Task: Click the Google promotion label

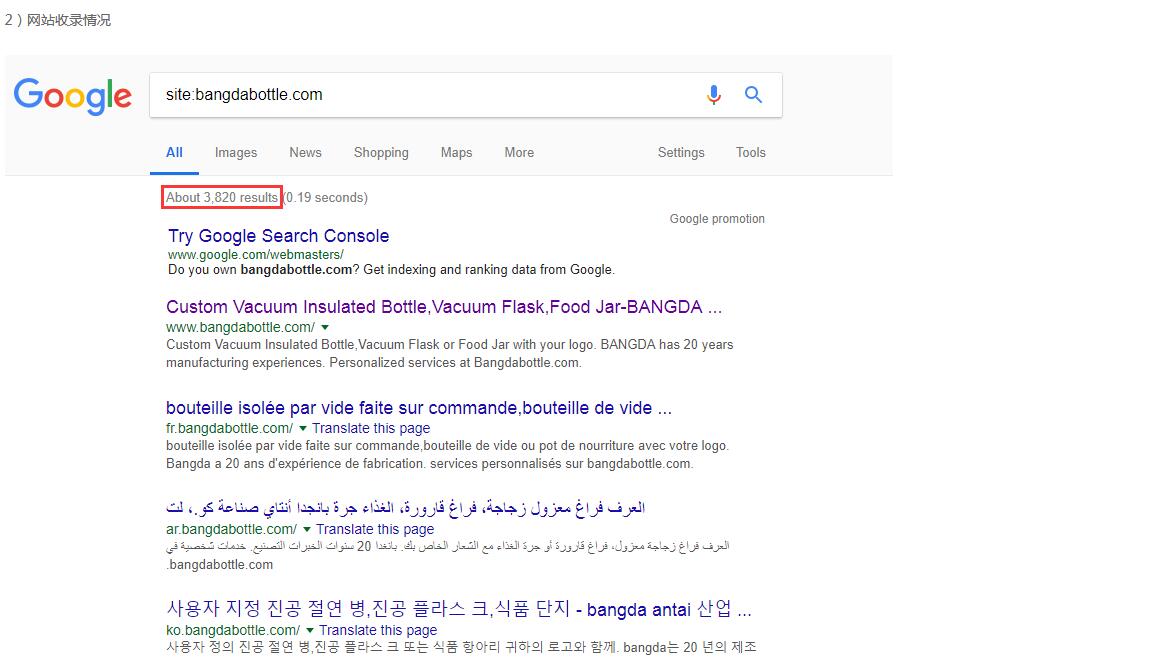Action: point(717,219)
